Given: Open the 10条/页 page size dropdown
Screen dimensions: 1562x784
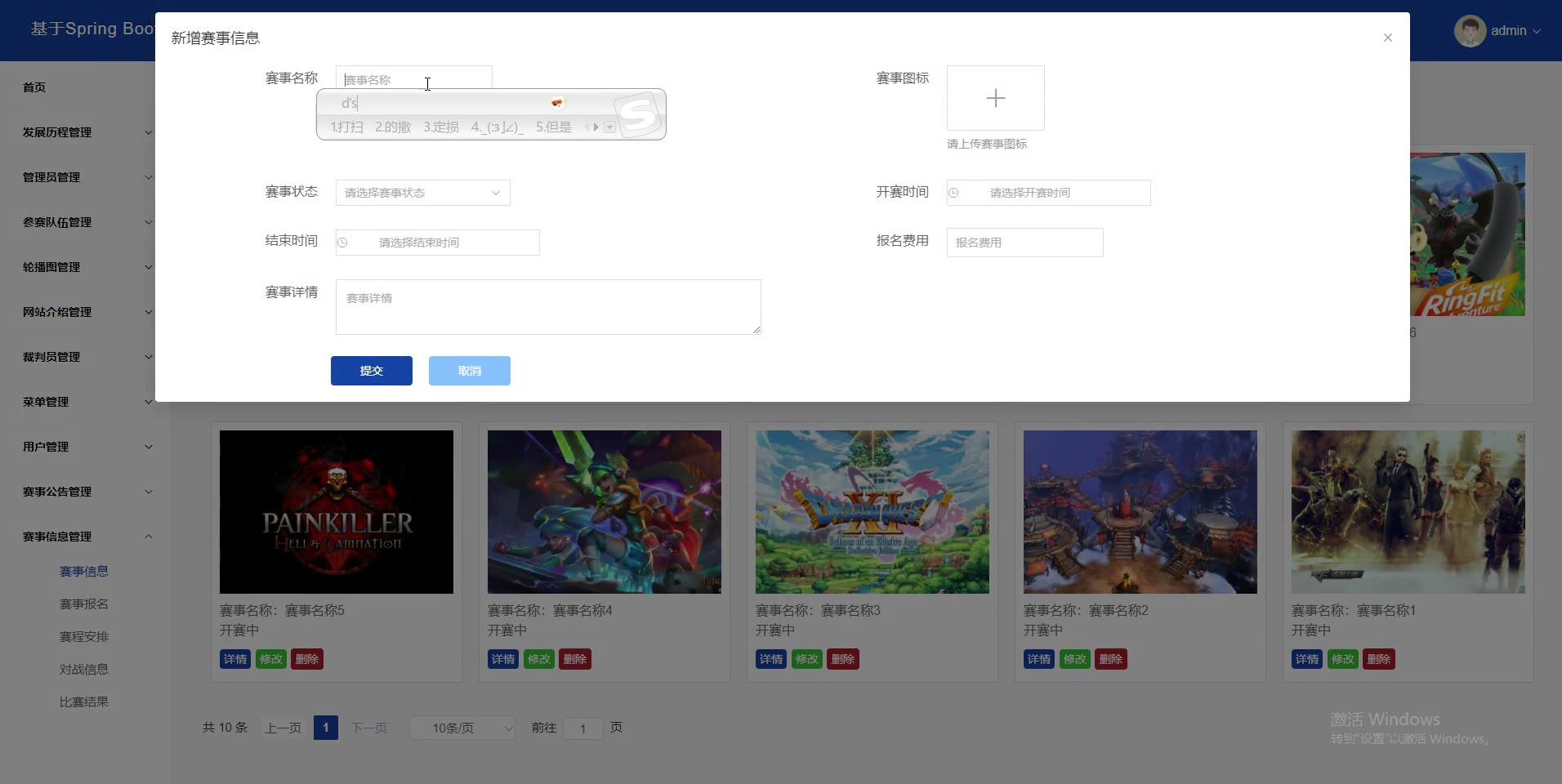Looking at the screenshot, I should click(x=462, y=728).
